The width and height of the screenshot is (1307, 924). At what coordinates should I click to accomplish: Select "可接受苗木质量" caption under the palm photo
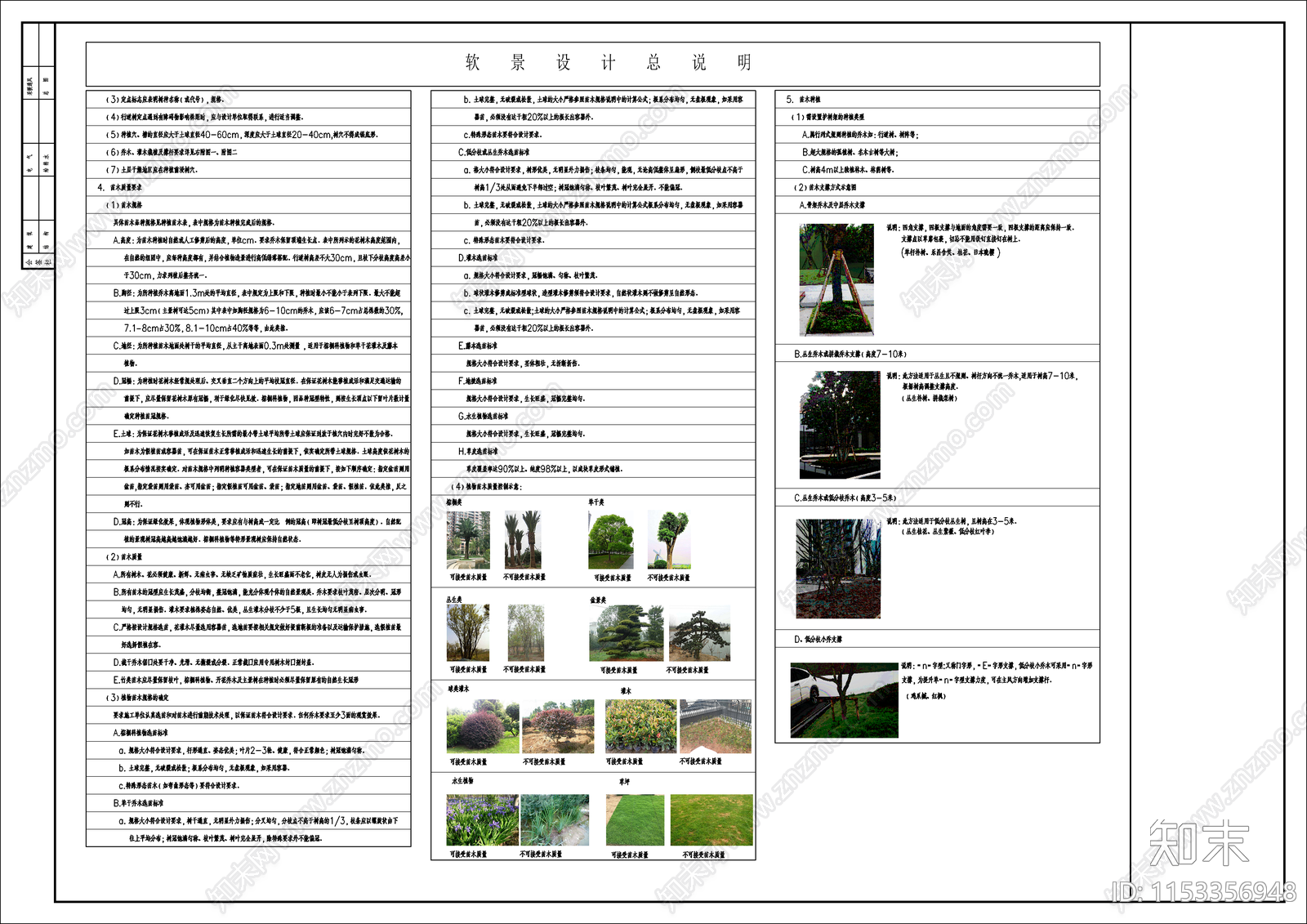[x=468, y=578]
